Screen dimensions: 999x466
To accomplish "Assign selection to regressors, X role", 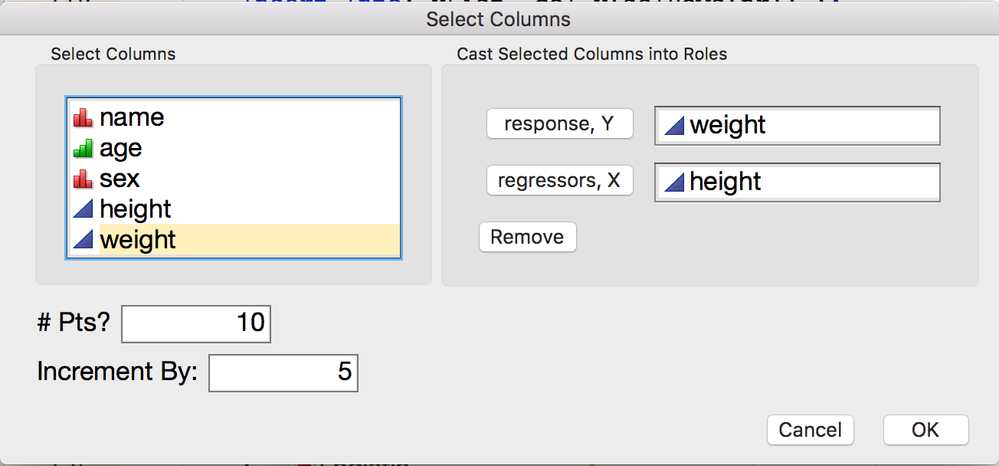I will pos(559,181).
